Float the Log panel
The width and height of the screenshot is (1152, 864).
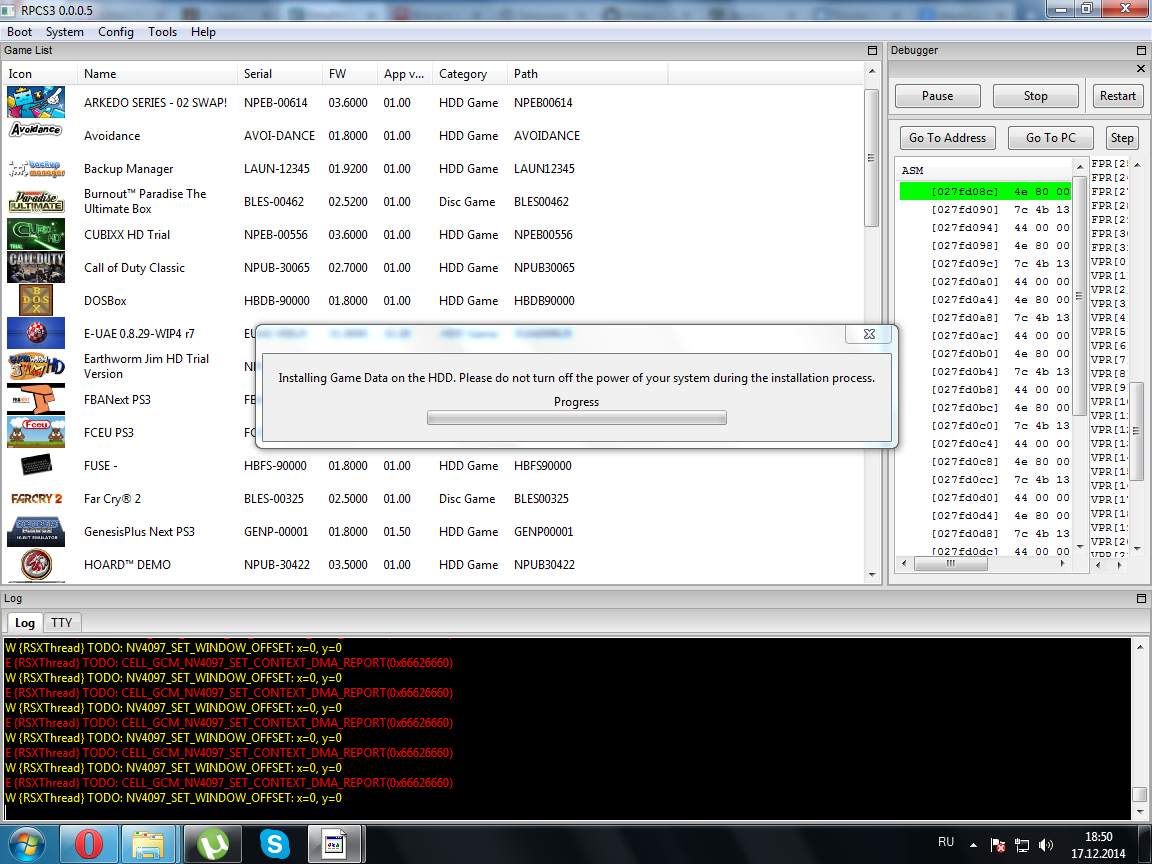pyautogui.click(x=1141, y=598)
